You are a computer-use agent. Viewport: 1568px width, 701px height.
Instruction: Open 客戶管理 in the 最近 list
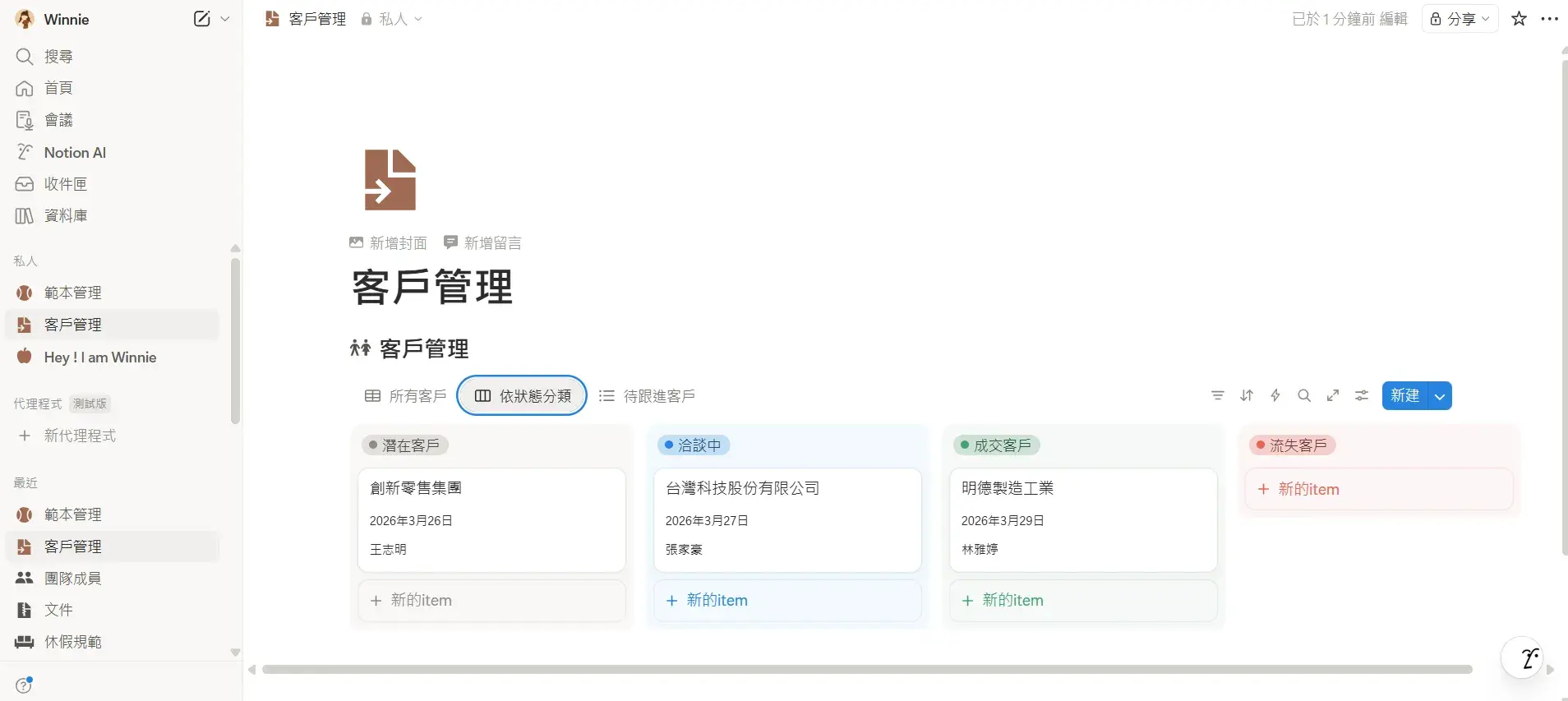(x=112, y=547)
